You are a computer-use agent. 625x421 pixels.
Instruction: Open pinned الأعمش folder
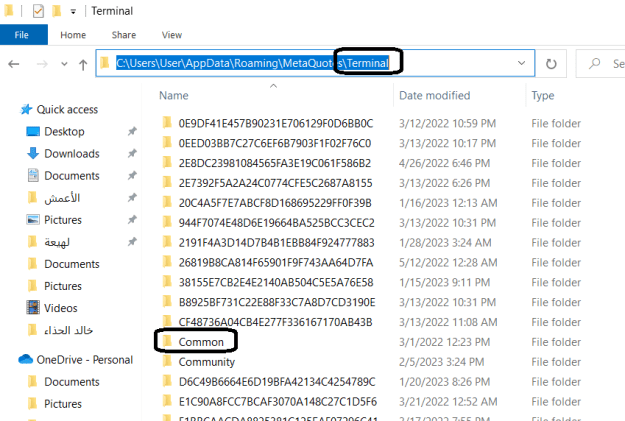pyautogui.click(x=62, y=198)
